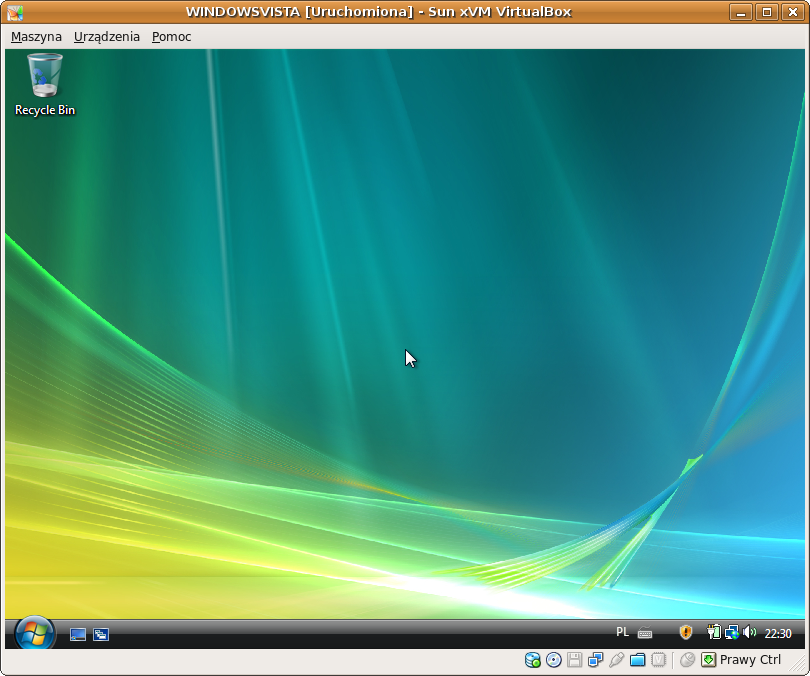The image size is (810, 676).
Task: Click the Prawy Ctrl host key label
Action: [x=750, y=660]
